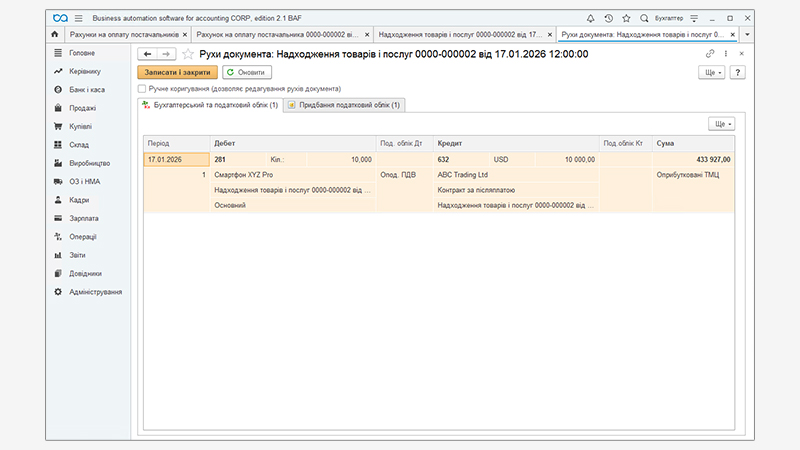Navigate back with the left arrow
Image resolution: width=800 pixels, height=450 pixels.
coord(147,54)
